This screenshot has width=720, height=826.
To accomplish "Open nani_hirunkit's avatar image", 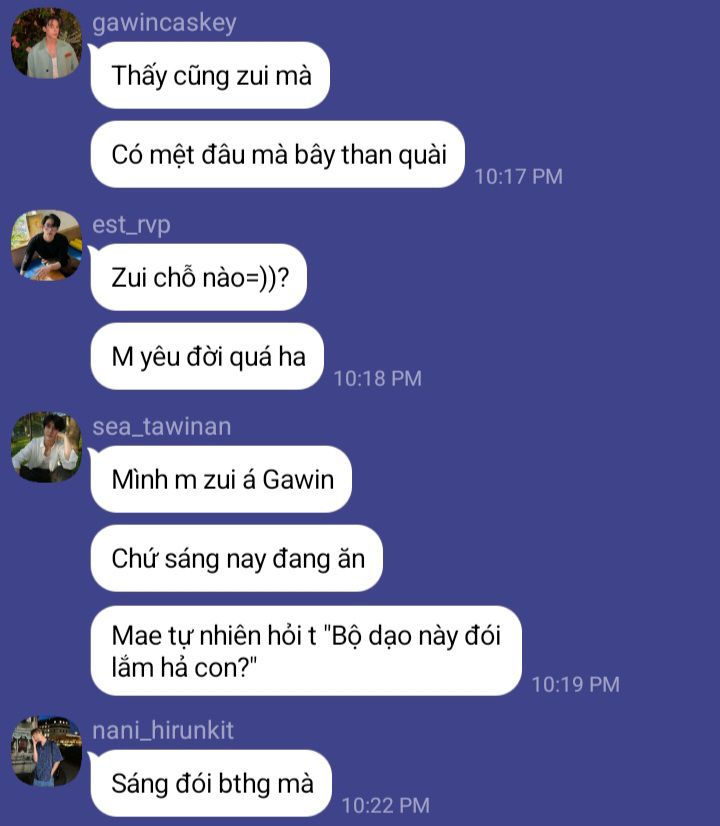I will pos(46,751).
